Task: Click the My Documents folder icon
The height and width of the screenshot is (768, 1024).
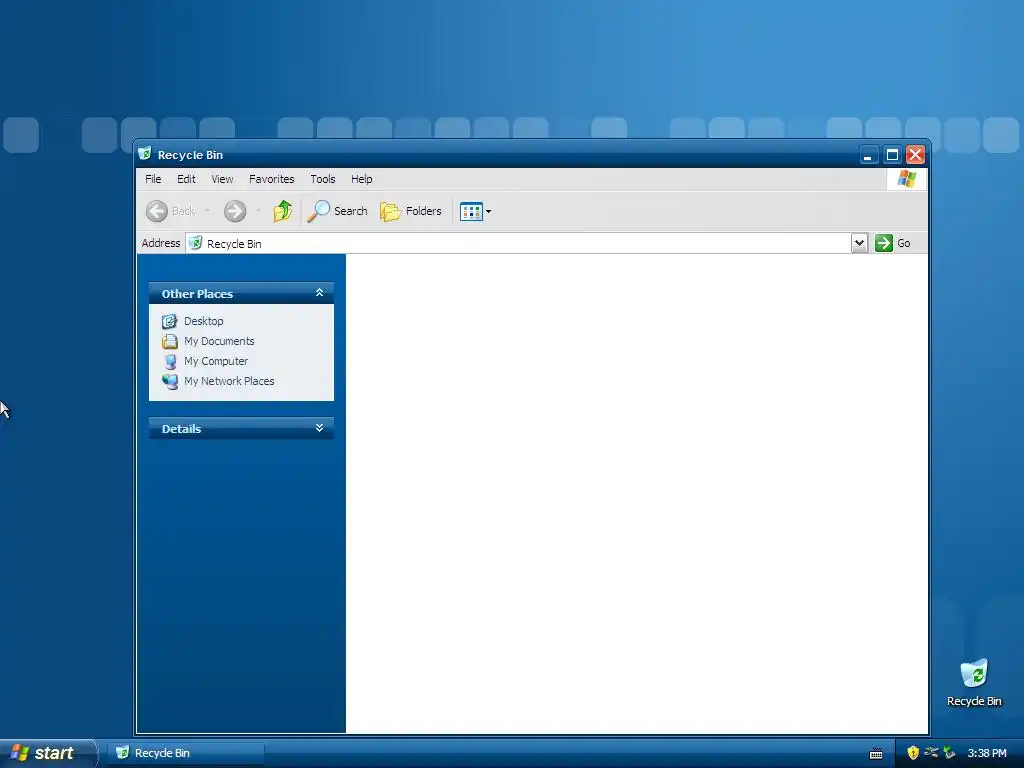Action: click(170, 341)
